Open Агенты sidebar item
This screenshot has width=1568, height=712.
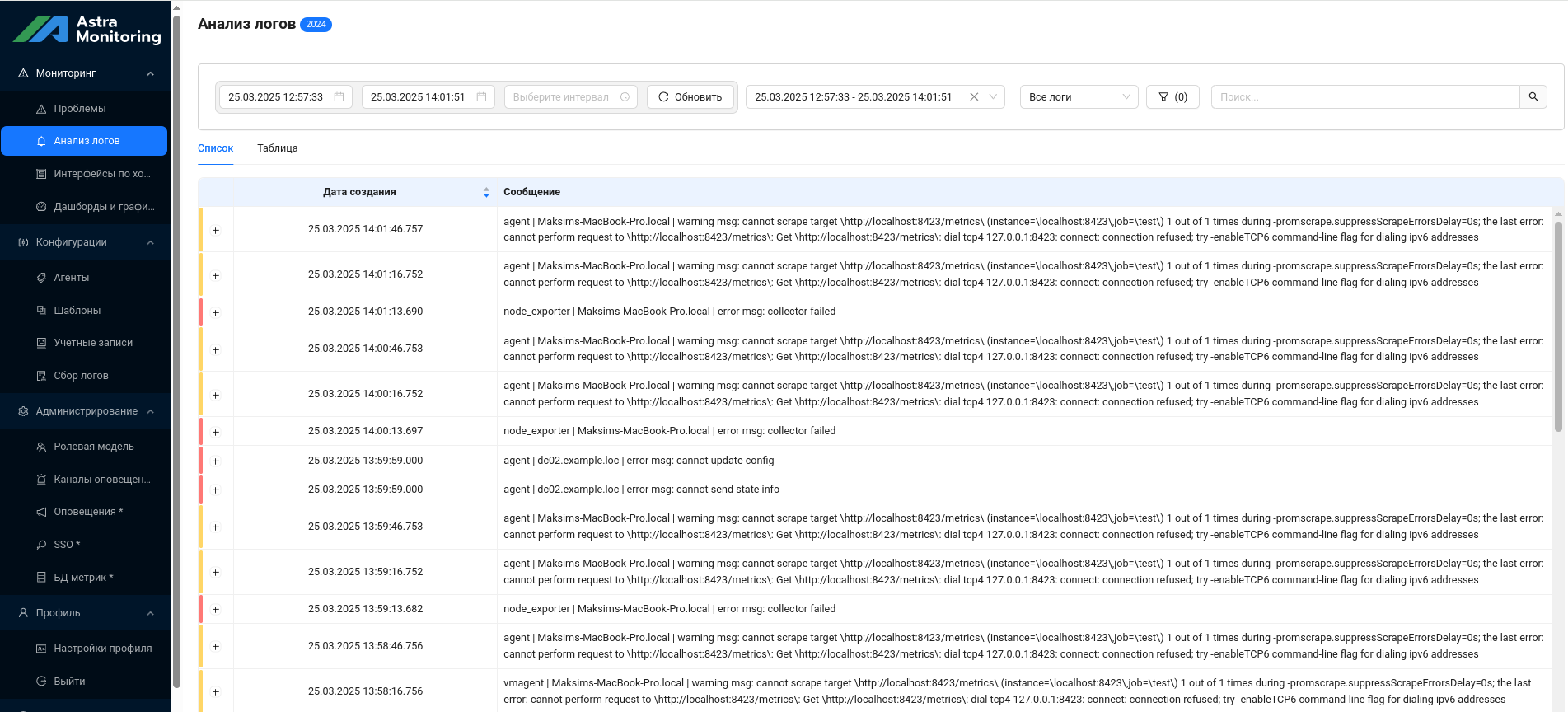pos(72,278)
